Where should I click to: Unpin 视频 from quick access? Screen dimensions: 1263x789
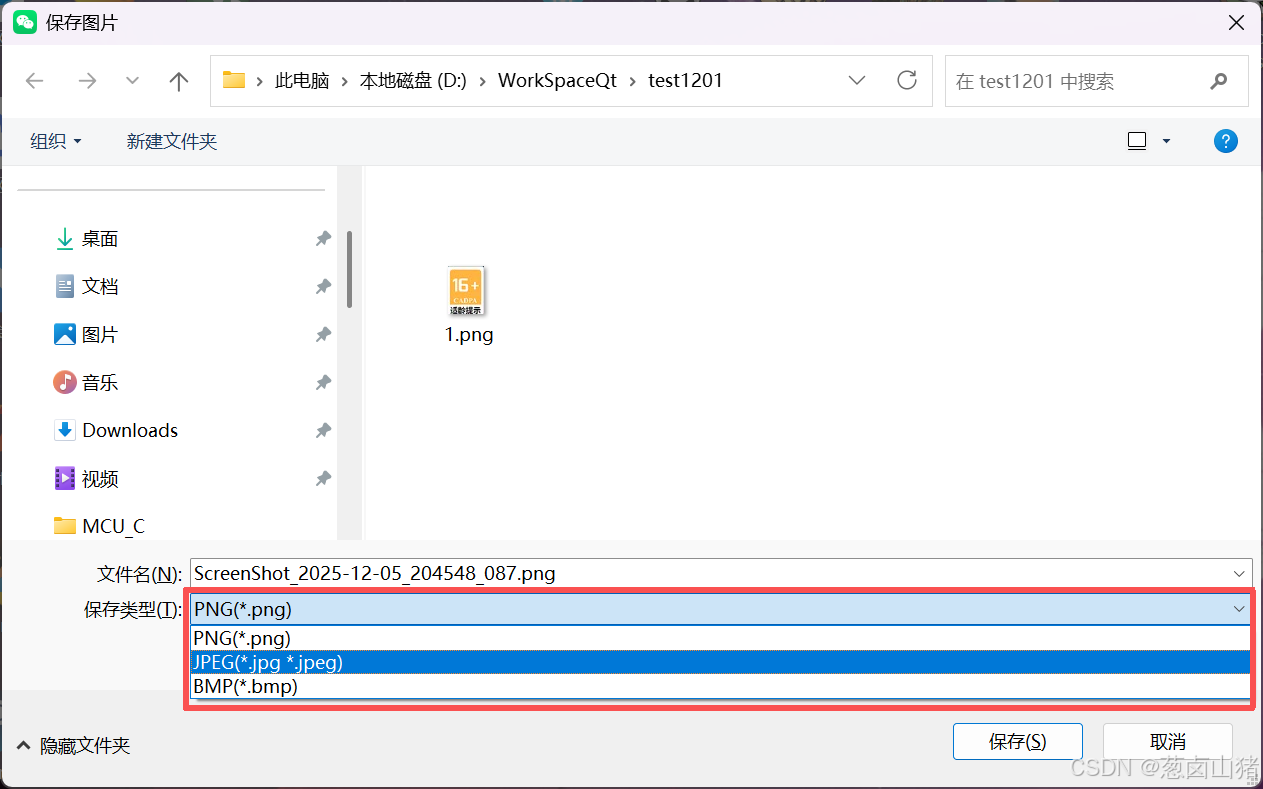pyautogui.click(x=322, y=478)
